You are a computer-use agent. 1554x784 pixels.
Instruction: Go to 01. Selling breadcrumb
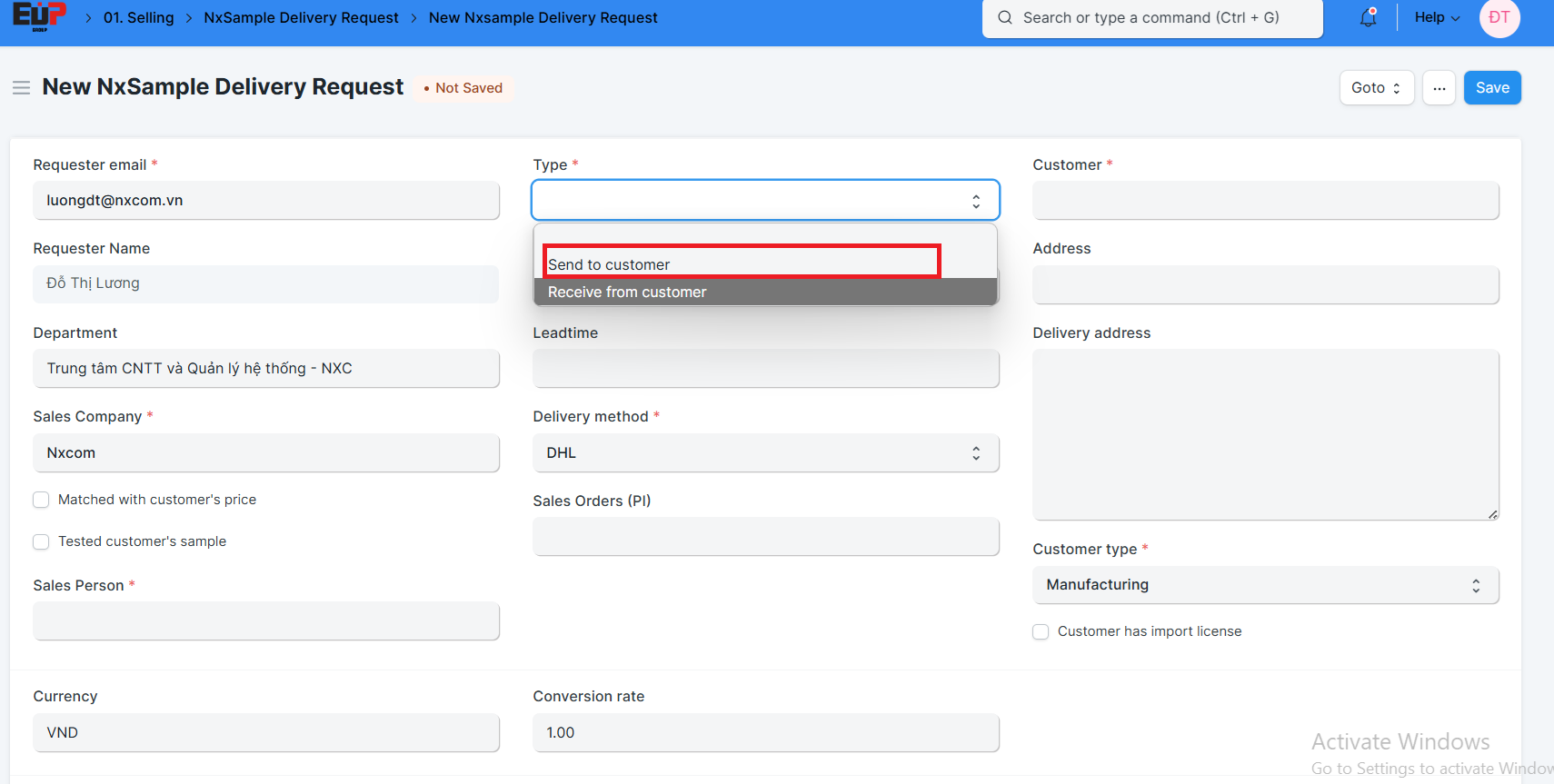pyautogui.click(x=138, y=17)
